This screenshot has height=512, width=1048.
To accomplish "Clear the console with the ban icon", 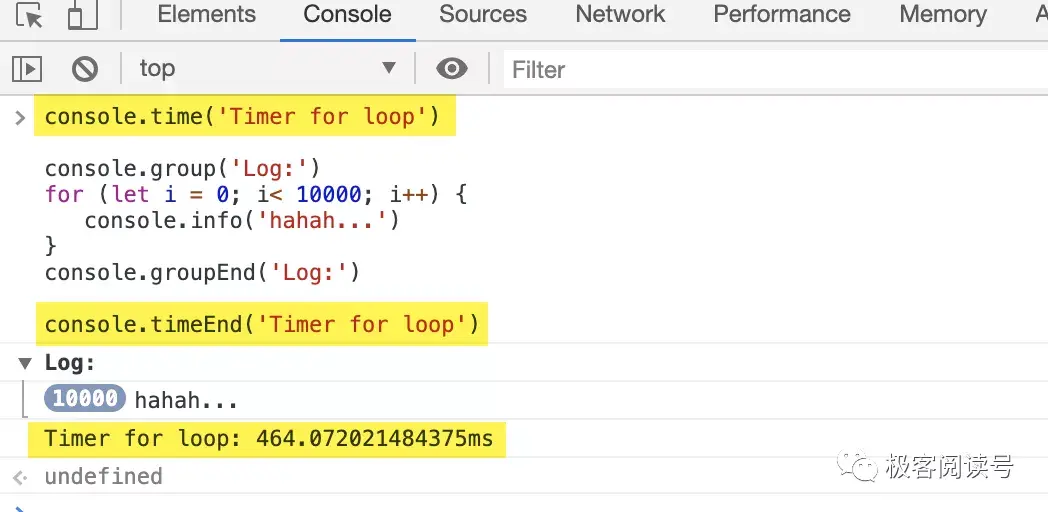I will [85, 69].
